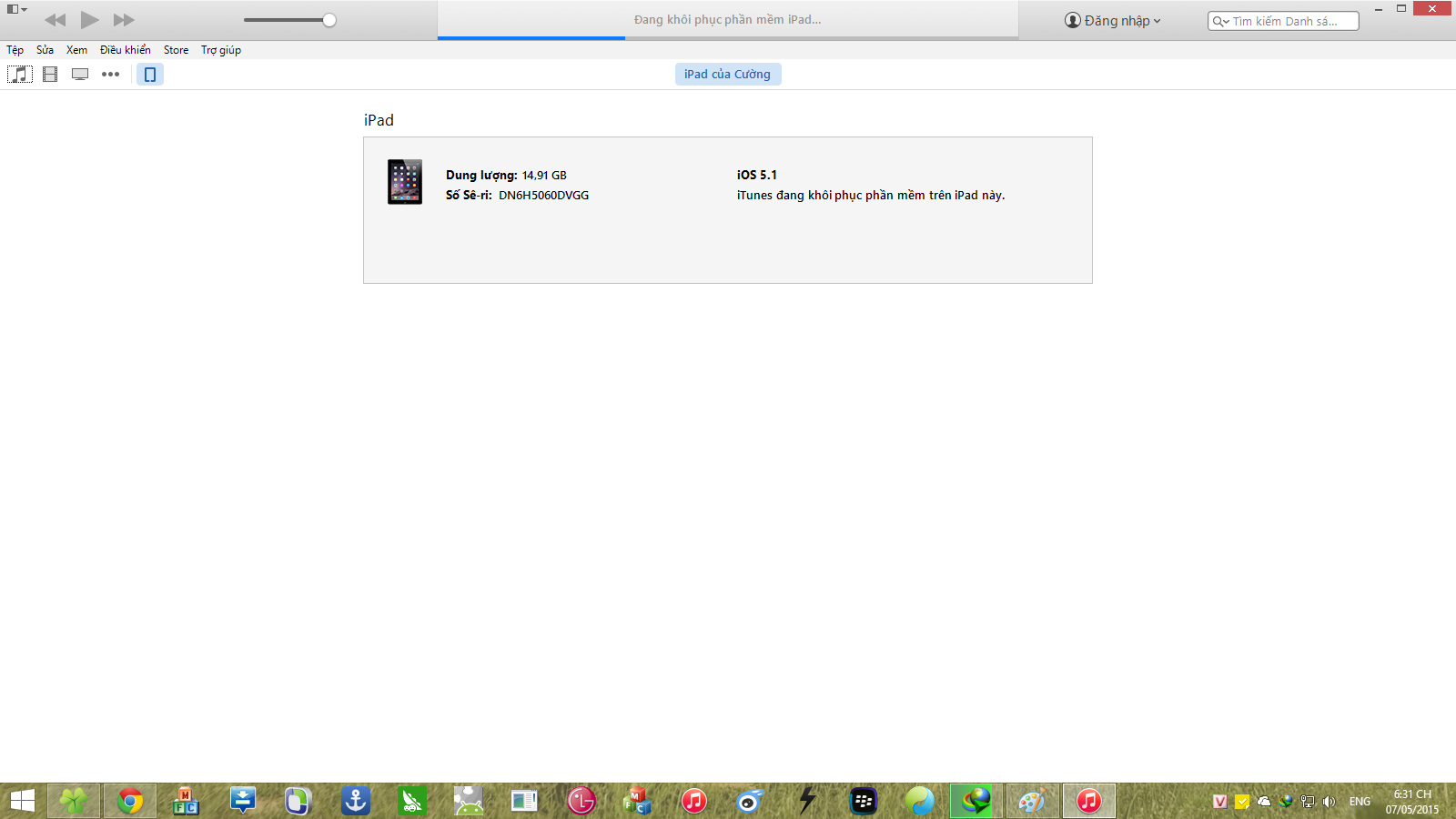
Task: Open the Store menu
Action: tap(176, 50)
